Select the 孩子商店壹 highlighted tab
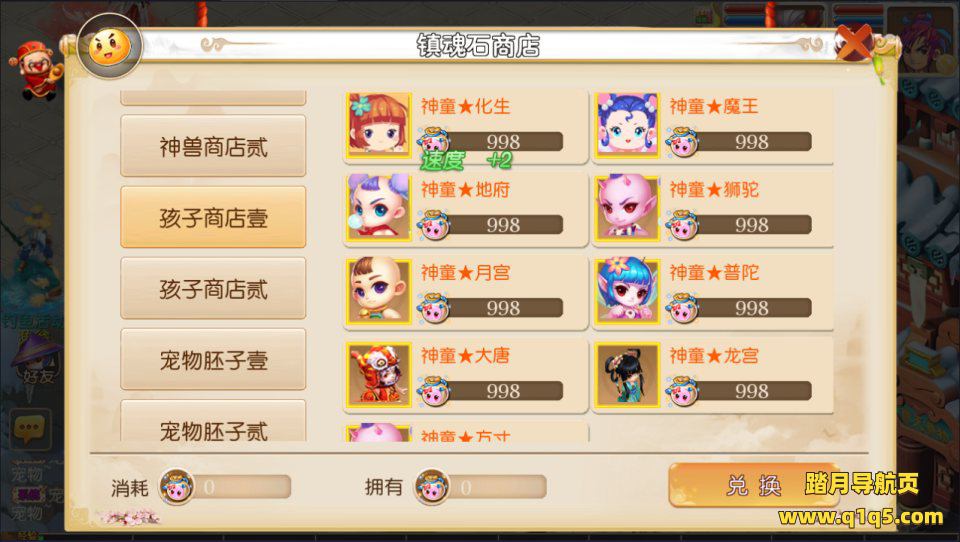The height and width of the screenshot is (542, 960). click(213, 217)
